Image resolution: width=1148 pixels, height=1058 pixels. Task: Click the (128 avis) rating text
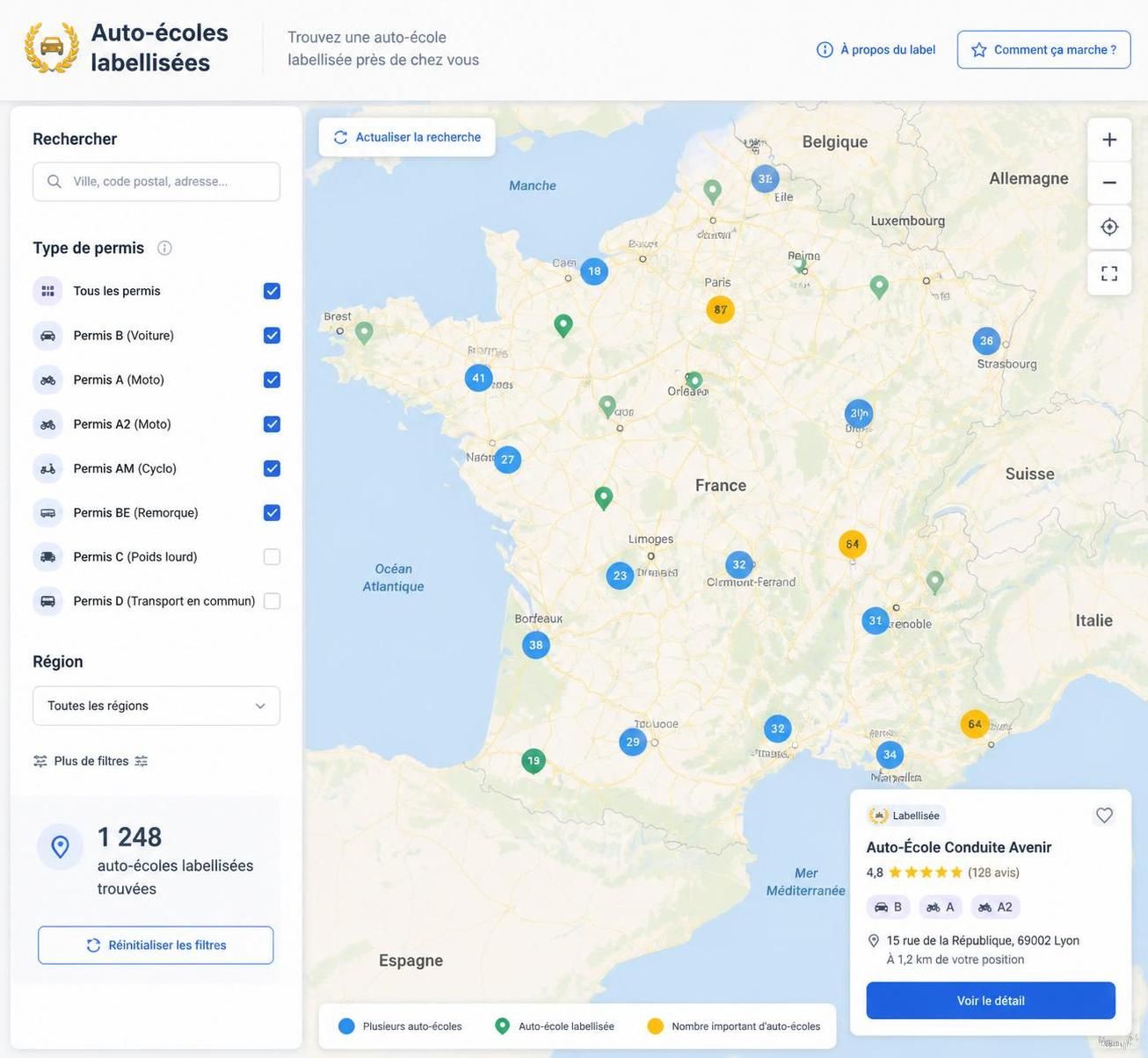click(x=993, y=873)
